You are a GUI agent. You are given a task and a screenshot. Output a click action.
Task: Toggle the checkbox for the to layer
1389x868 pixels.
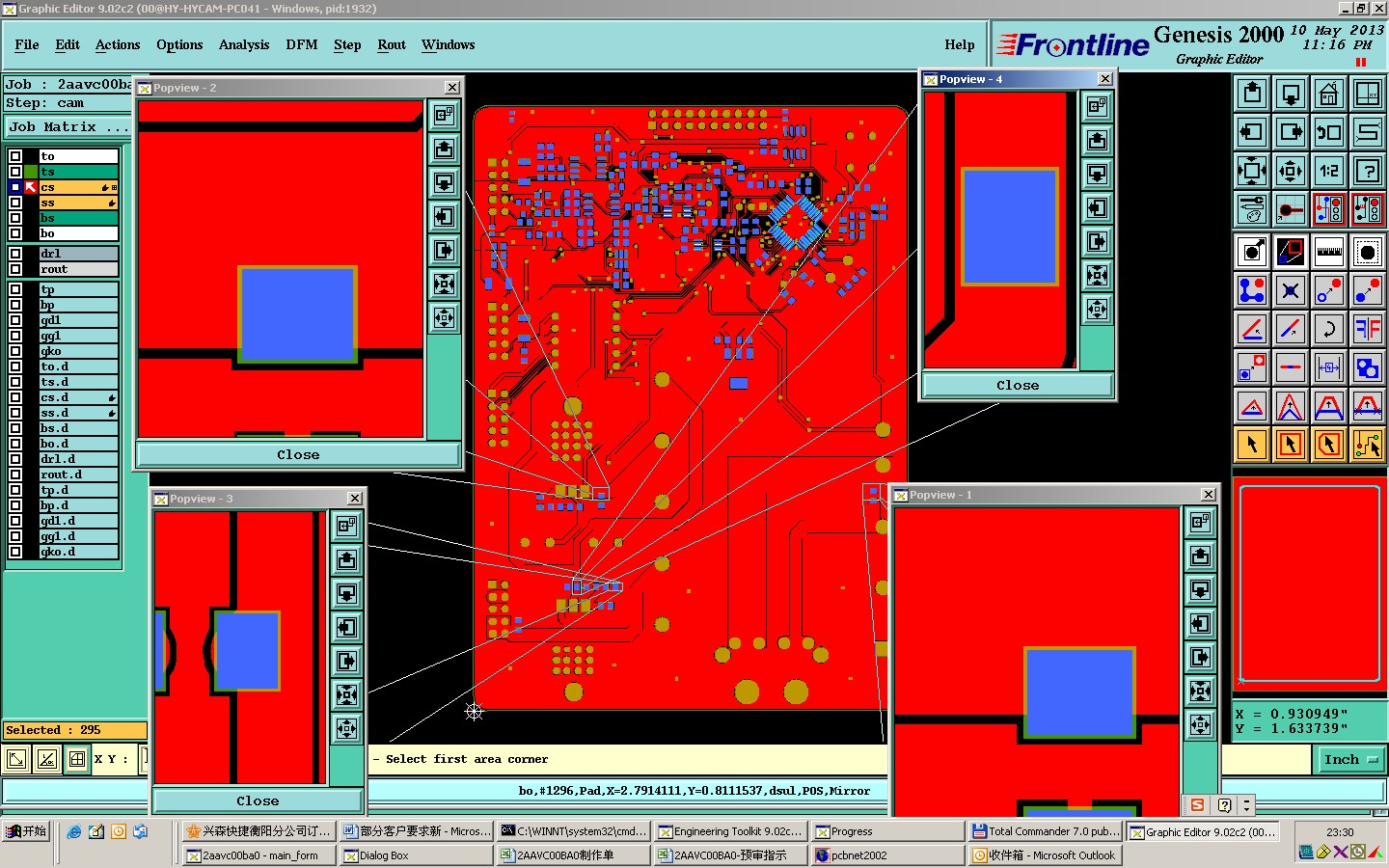(15, 156)
